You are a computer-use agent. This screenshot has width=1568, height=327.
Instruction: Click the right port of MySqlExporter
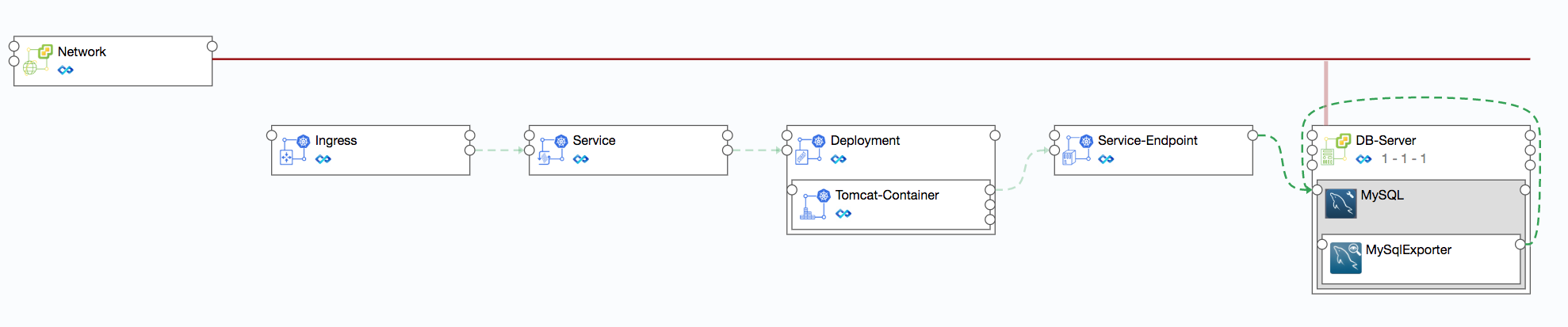coord(1520,244)
